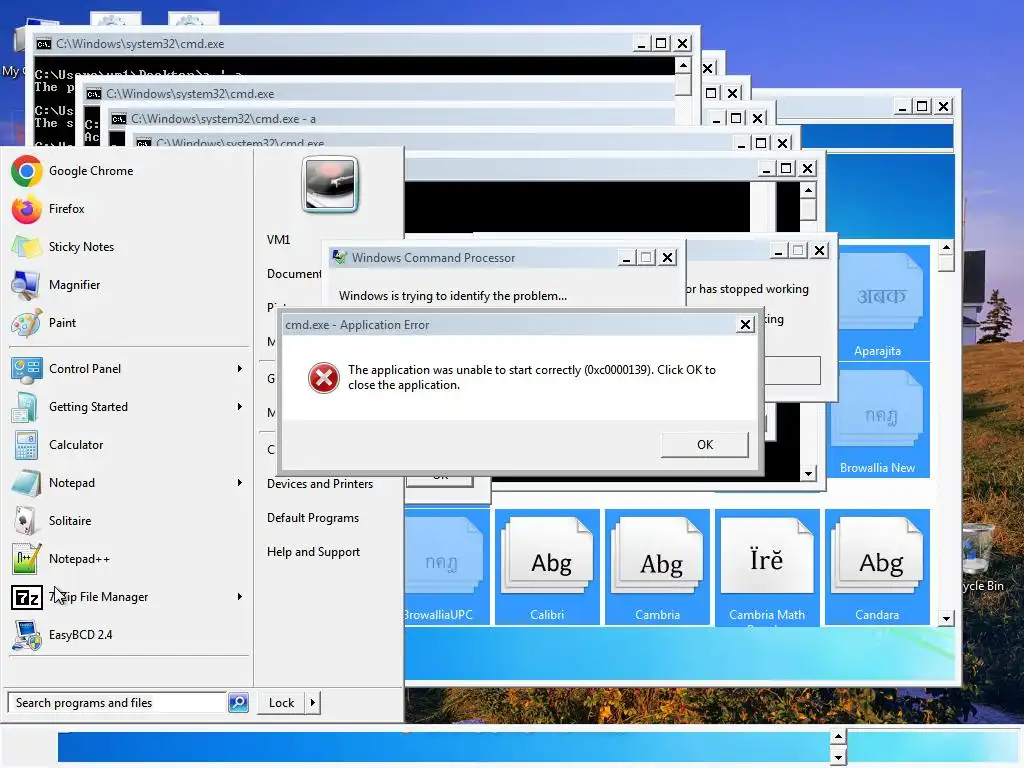
Task: Click scroll down arrow in the black console window
Action: coord(808,474)
